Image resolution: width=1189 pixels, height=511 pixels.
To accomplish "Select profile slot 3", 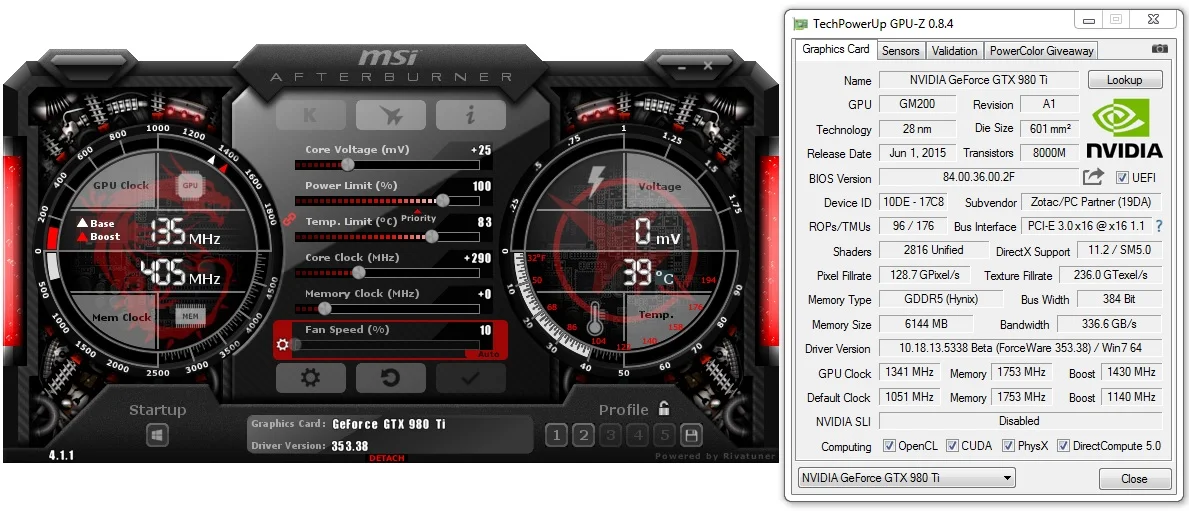I will tap(610, 435).
